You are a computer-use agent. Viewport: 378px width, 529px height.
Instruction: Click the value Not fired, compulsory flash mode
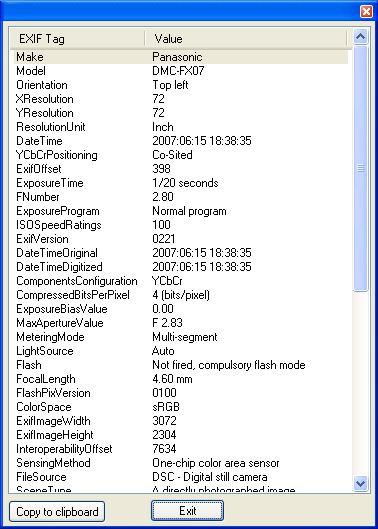(x=228, y=365)
